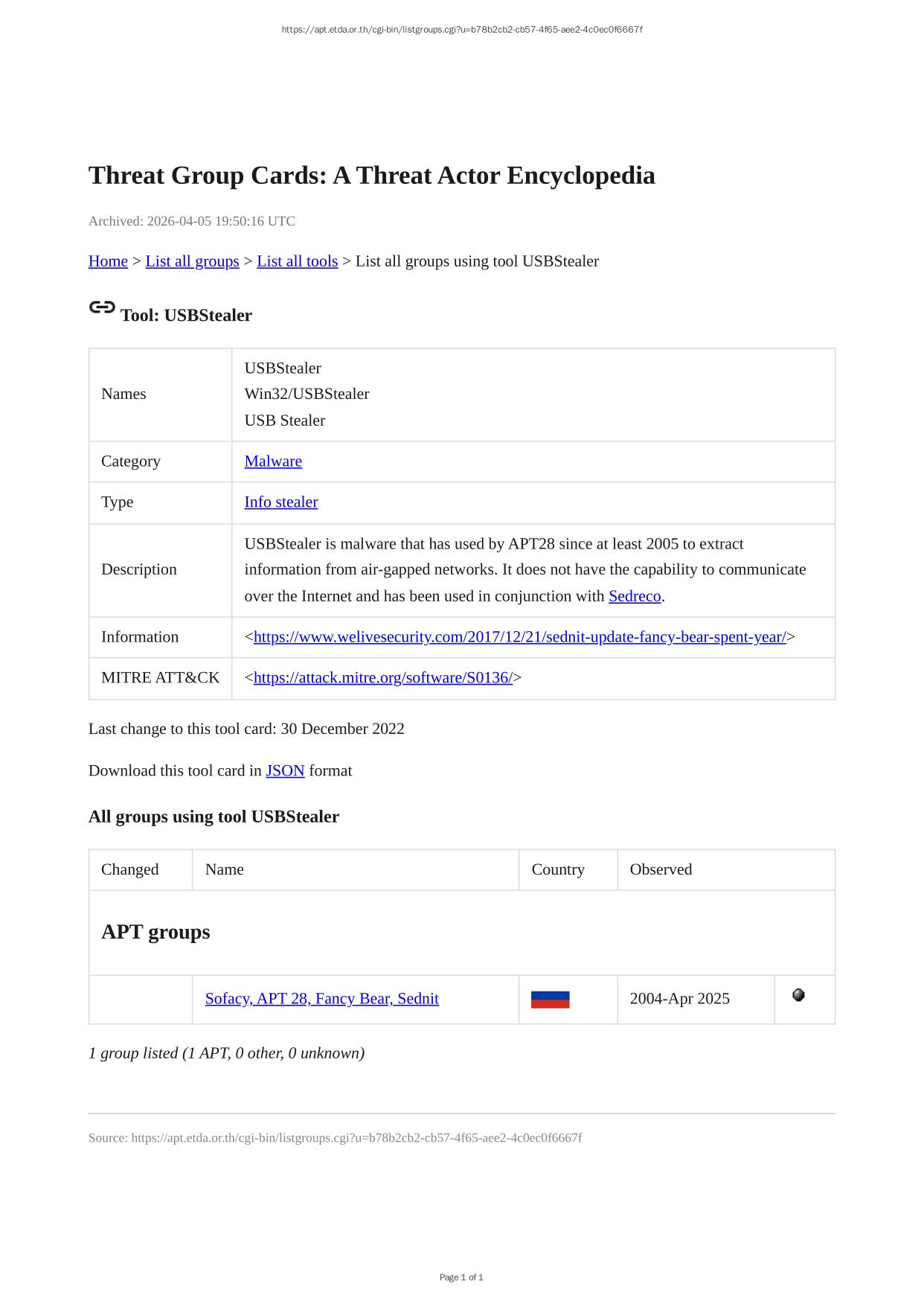Open the welivesecurity.com information link
The width and height of the screenshot is (924, 1307).
[519, 637]
